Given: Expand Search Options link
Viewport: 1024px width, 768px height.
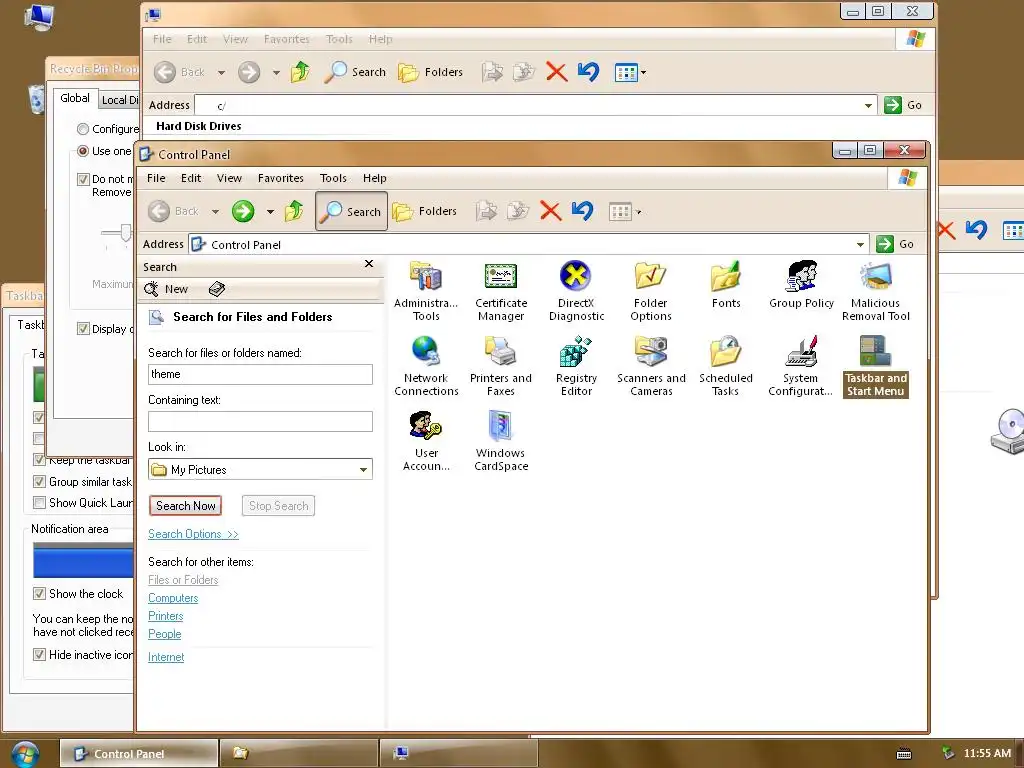Looking at the screenshot, I should [193, 534].
